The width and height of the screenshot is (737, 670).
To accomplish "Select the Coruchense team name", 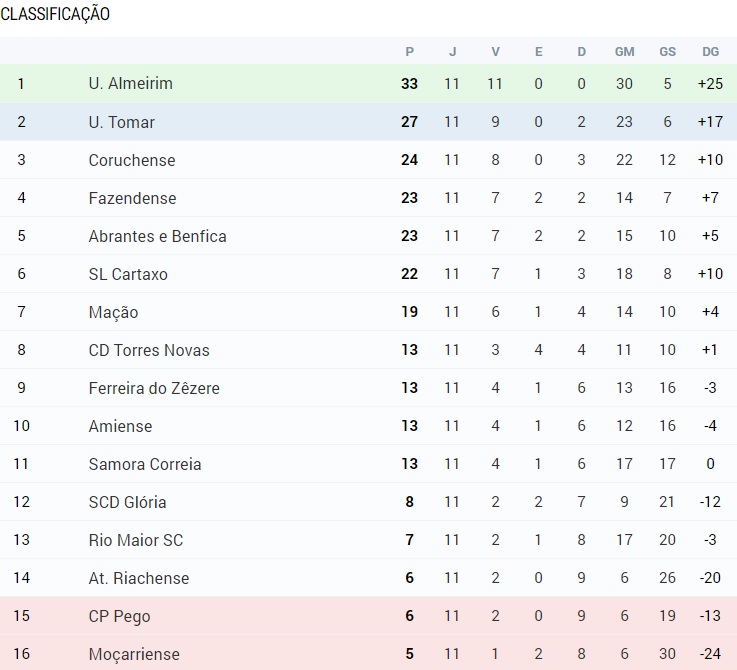I will (132, 160).
